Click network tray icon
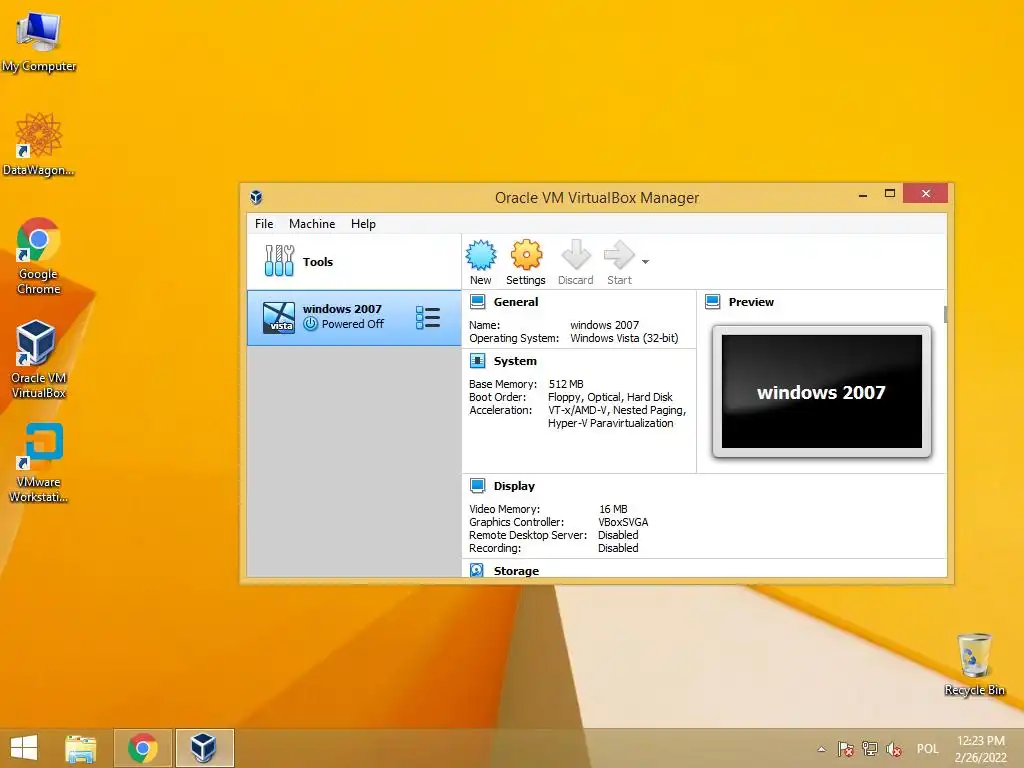Viewport: 1024px width, 768px height. point(870,749)
